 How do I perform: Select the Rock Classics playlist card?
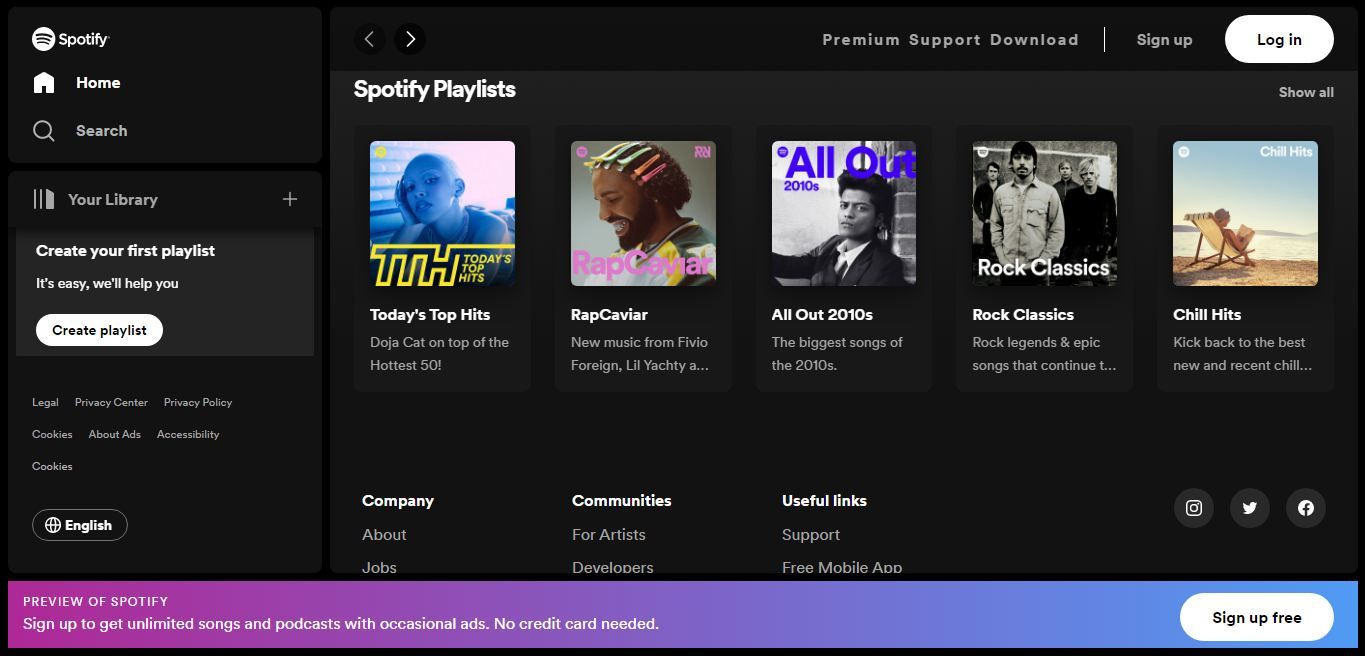(x=1044, y=258)
